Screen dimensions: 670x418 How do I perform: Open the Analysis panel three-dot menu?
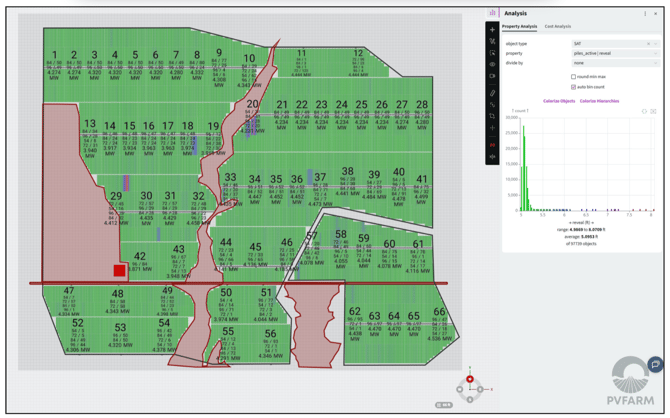pyautogui.click(x=645, y=14)
